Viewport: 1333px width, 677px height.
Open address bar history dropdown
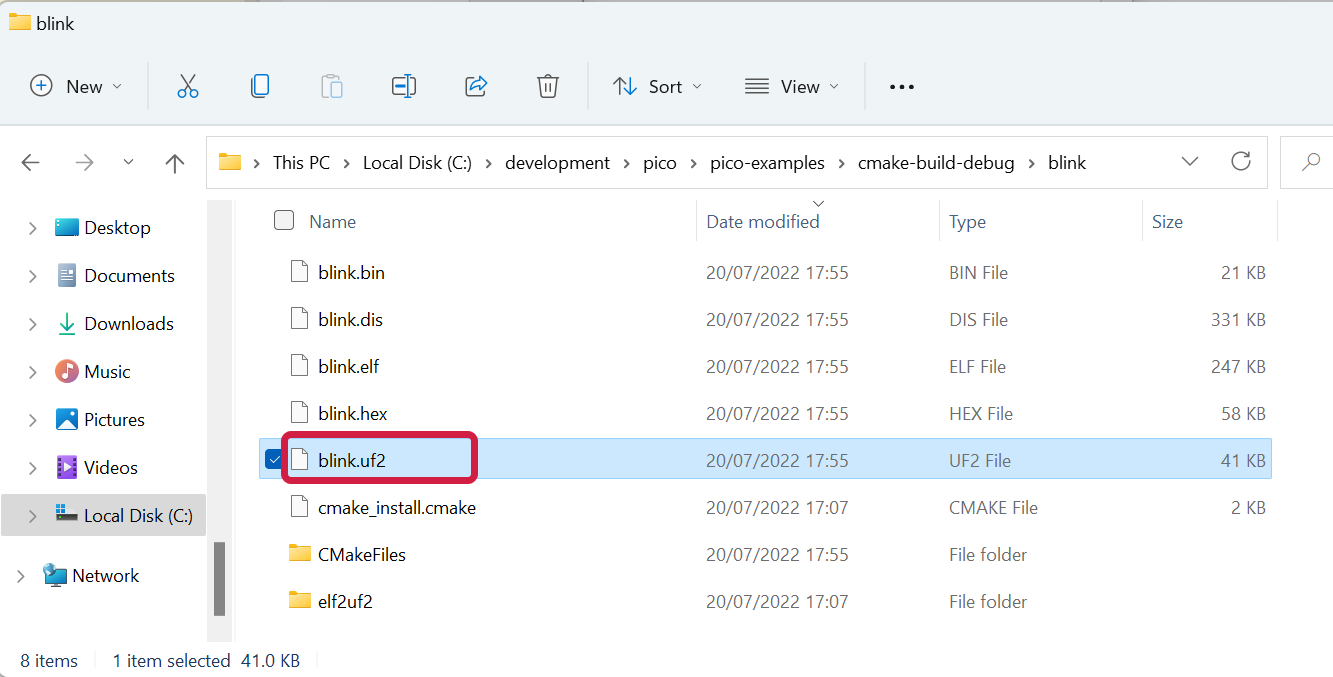1190,162
